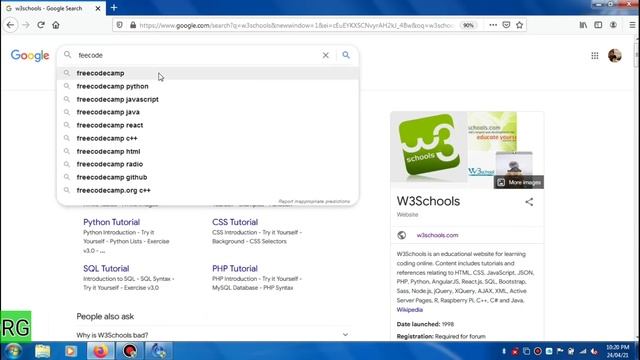
Task: Clear search text with X icon
Action: click(325, 55)
